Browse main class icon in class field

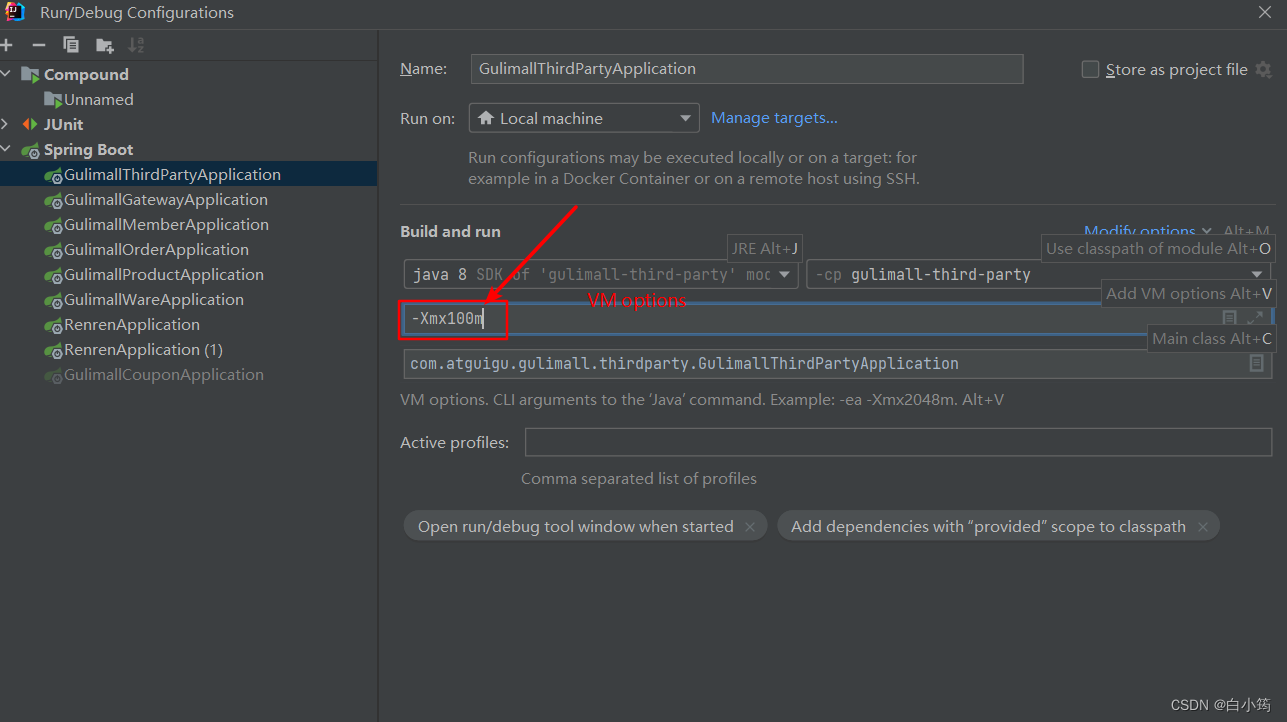pos(1257,364)
